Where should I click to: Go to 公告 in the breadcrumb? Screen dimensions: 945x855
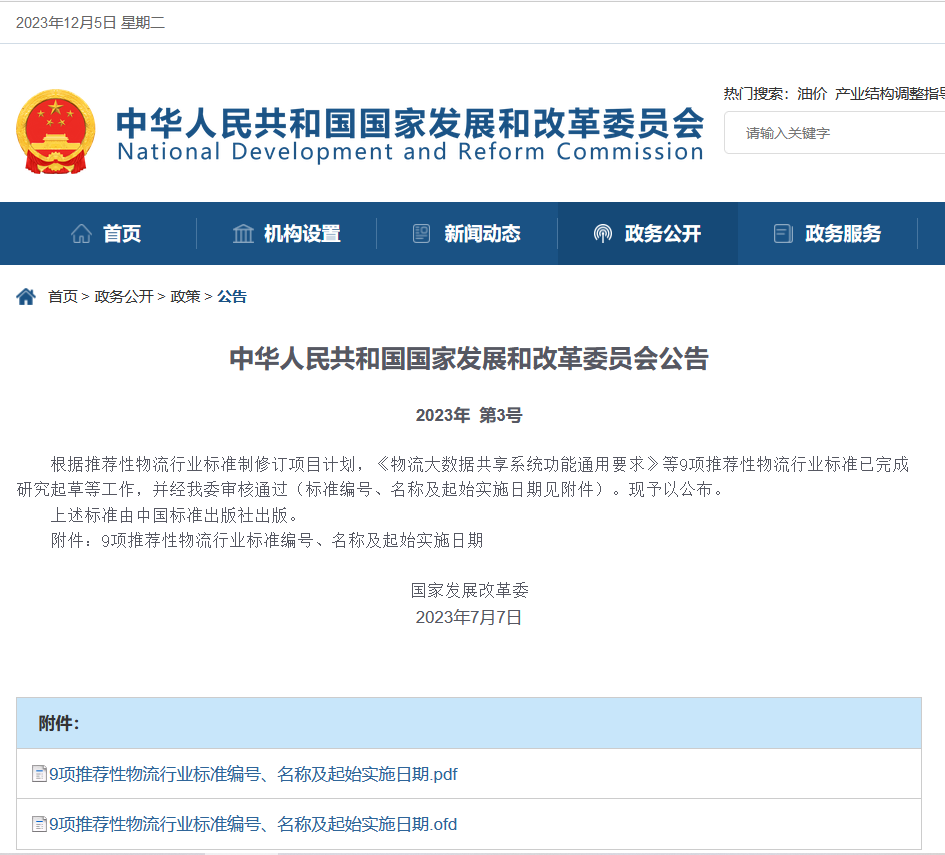point(232,296)
